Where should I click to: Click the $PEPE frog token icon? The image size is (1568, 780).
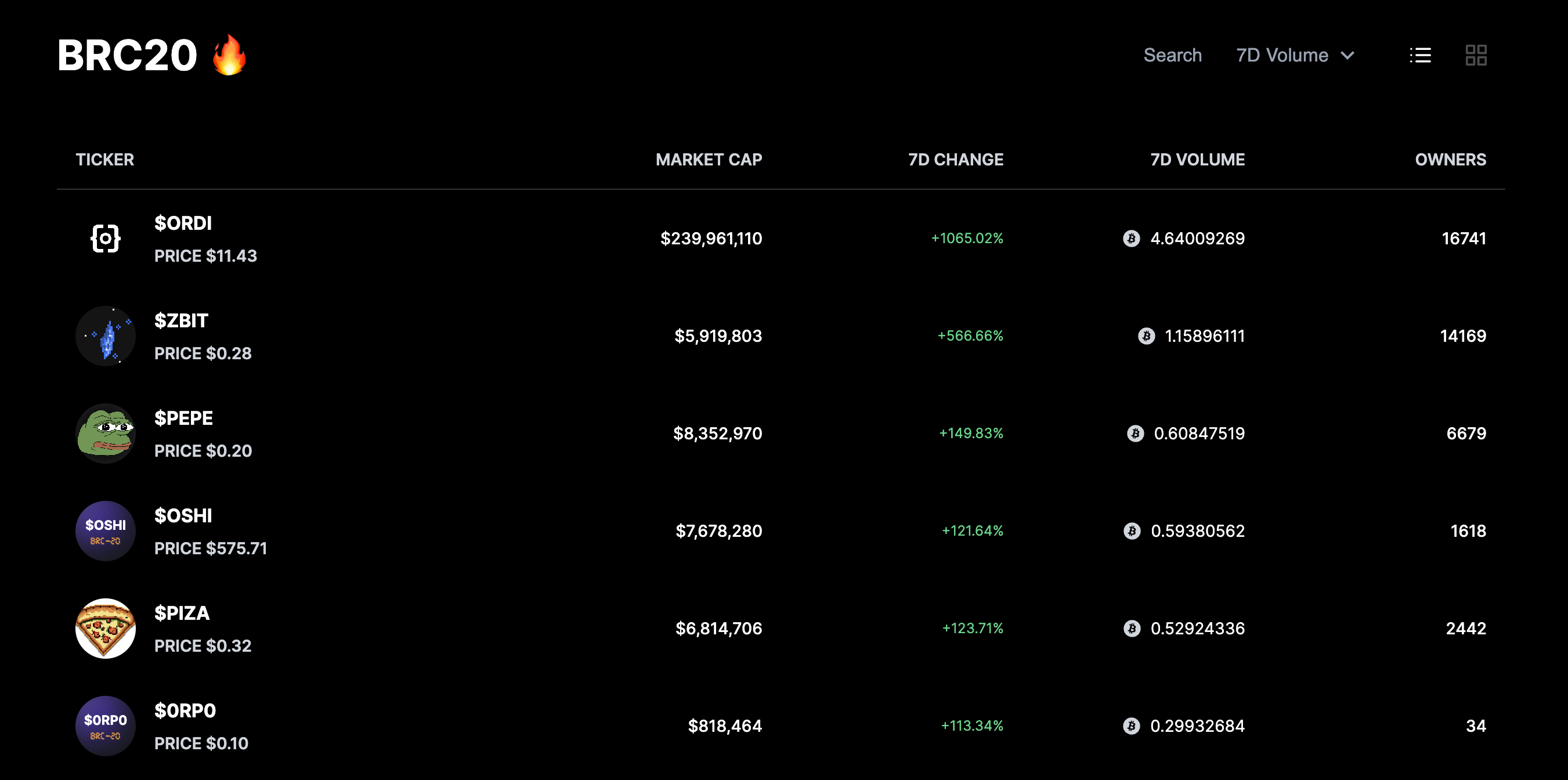click(x=105, y=433)
